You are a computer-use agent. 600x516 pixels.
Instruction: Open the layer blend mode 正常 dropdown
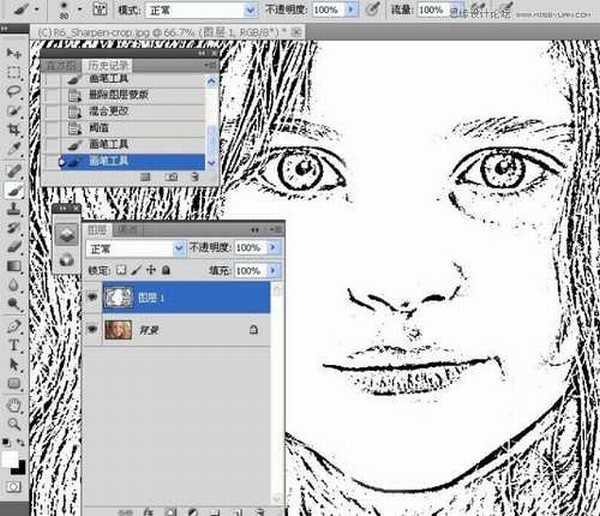[x=130, y=247]
